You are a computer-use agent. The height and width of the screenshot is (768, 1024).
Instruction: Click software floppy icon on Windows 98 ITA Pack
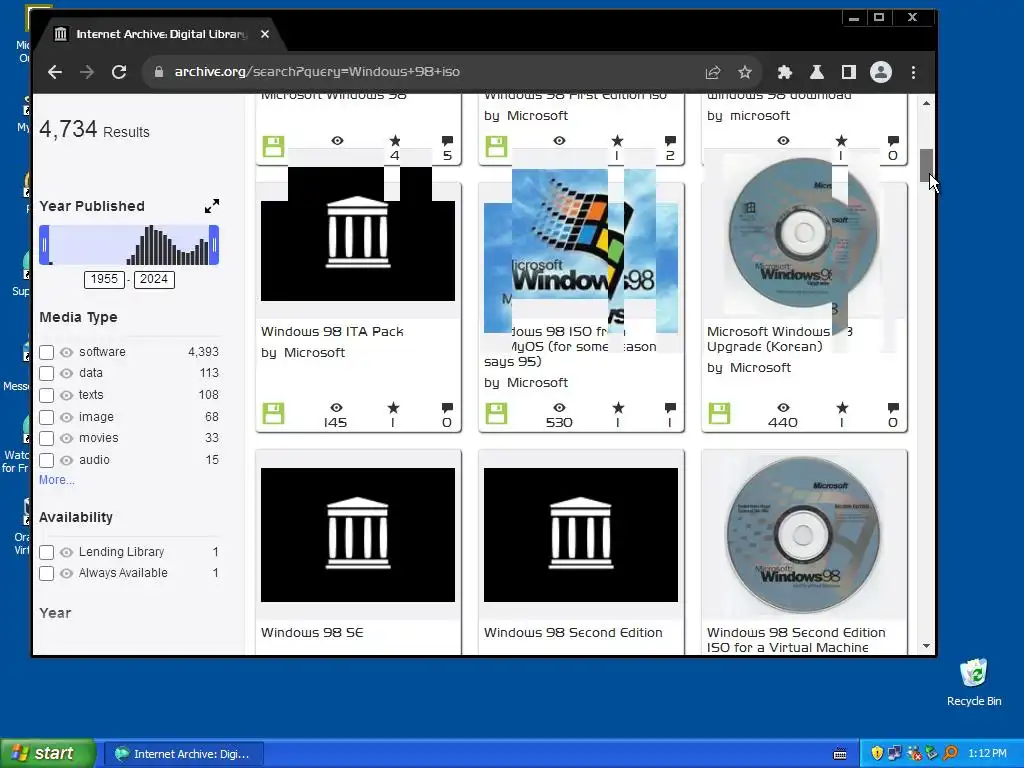pyautogui.click(x=274, y=413)
